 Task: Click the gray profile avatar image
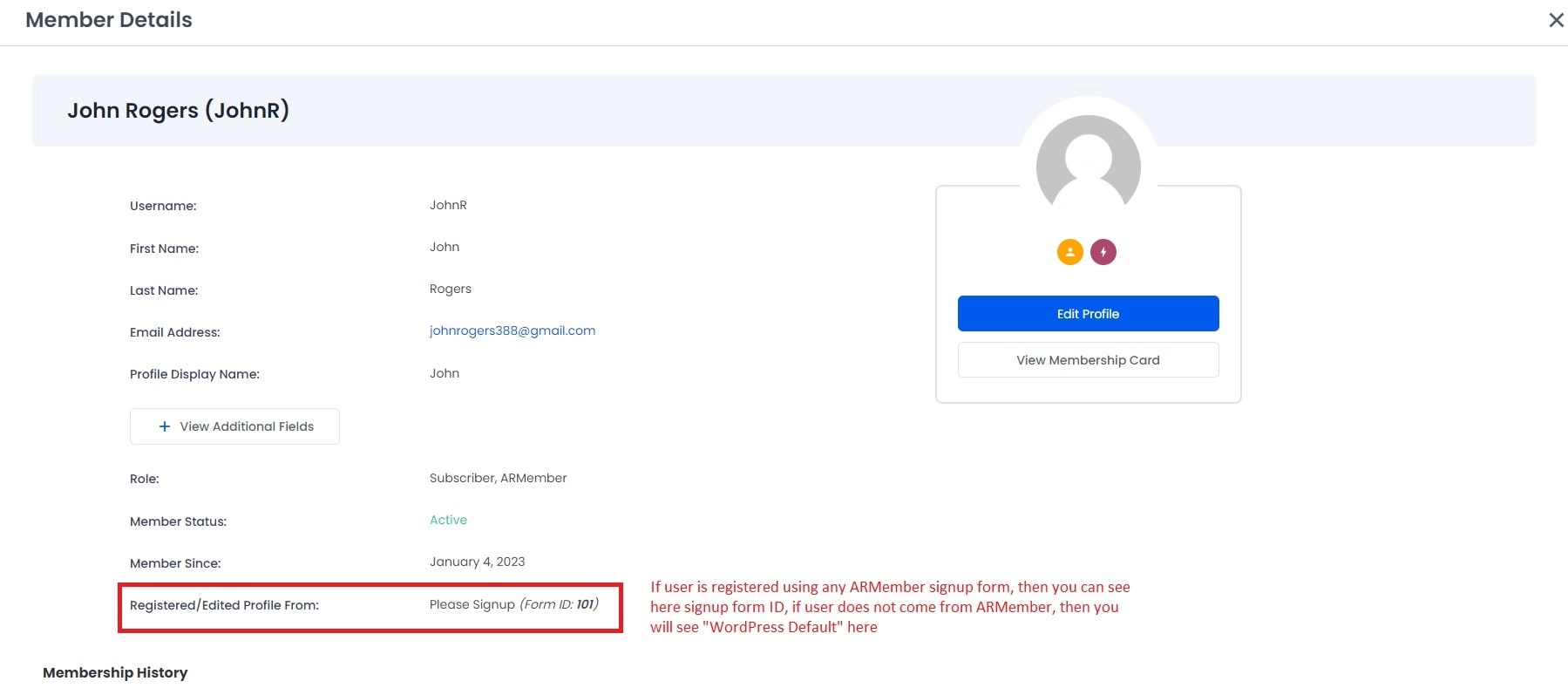click(1089, 164)
